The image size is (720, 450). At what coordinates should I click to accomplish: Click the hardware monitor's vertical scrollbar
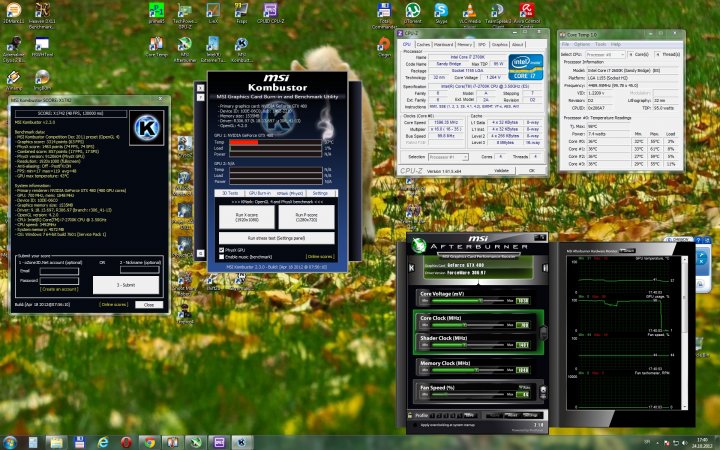[686, 333]
